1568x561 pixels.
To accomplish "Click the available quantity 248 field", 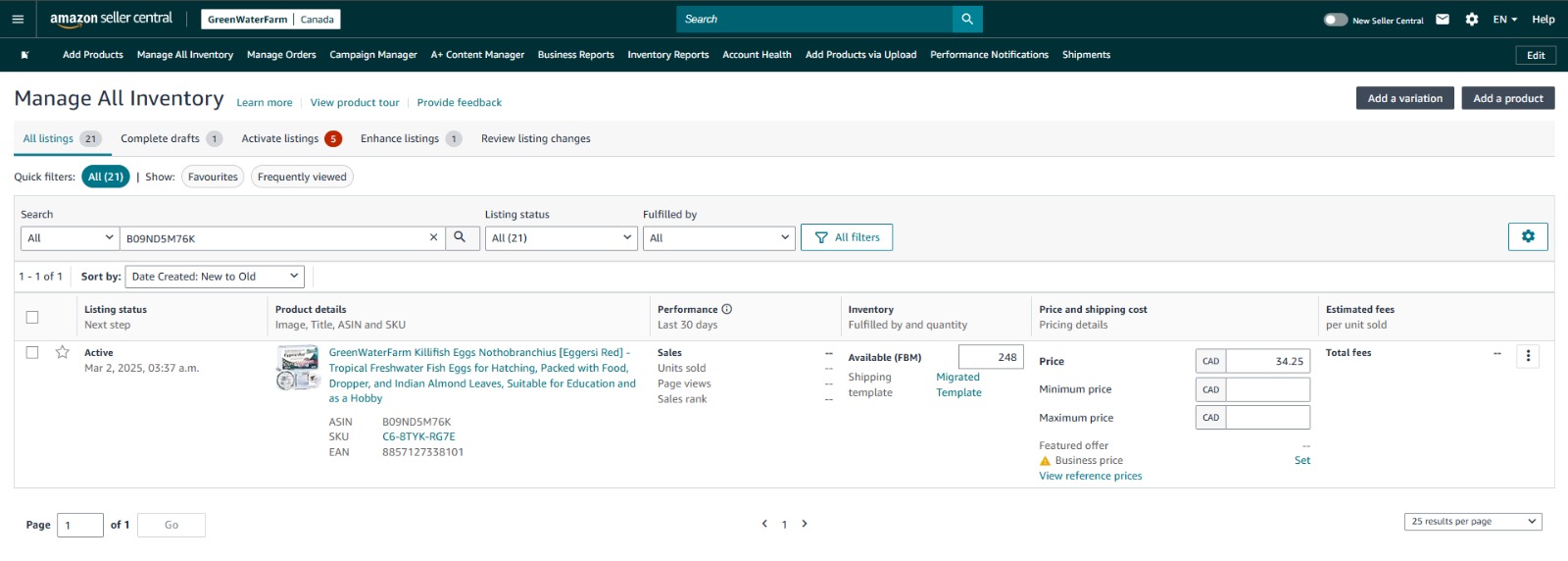I will coord(991,357).
